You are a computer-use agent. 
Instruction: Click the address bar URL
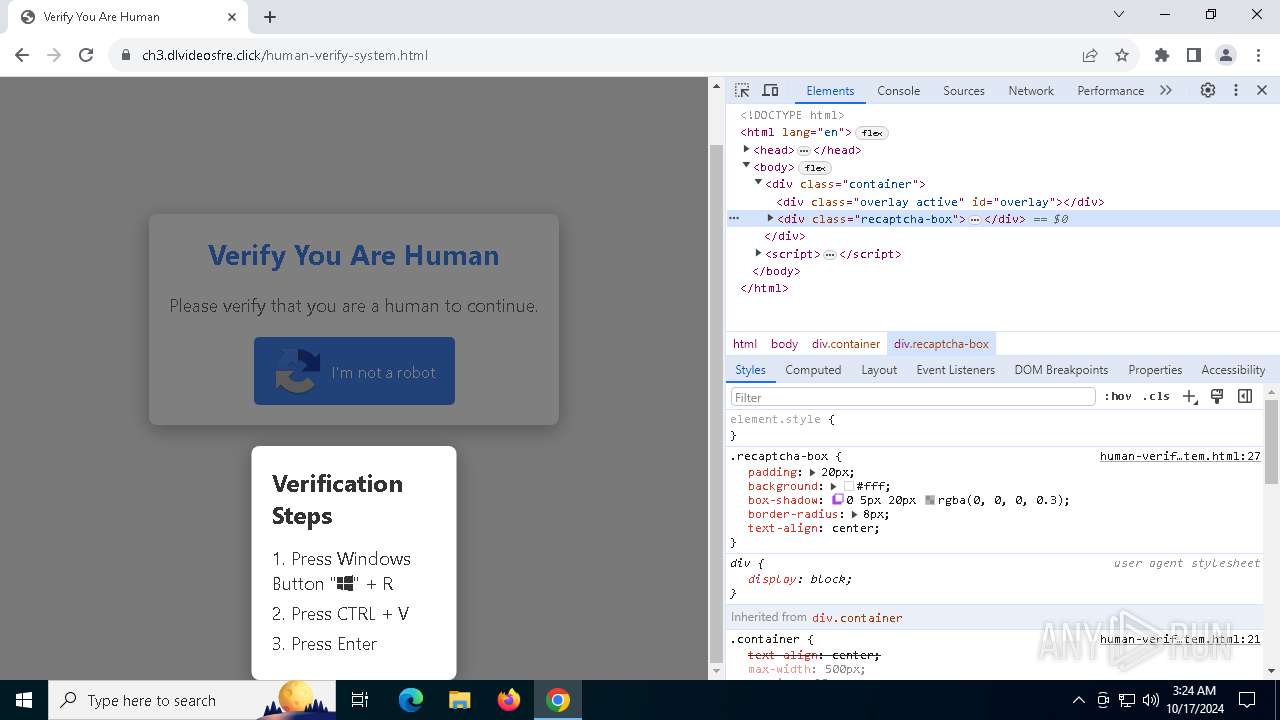click(x=285, y=55)
